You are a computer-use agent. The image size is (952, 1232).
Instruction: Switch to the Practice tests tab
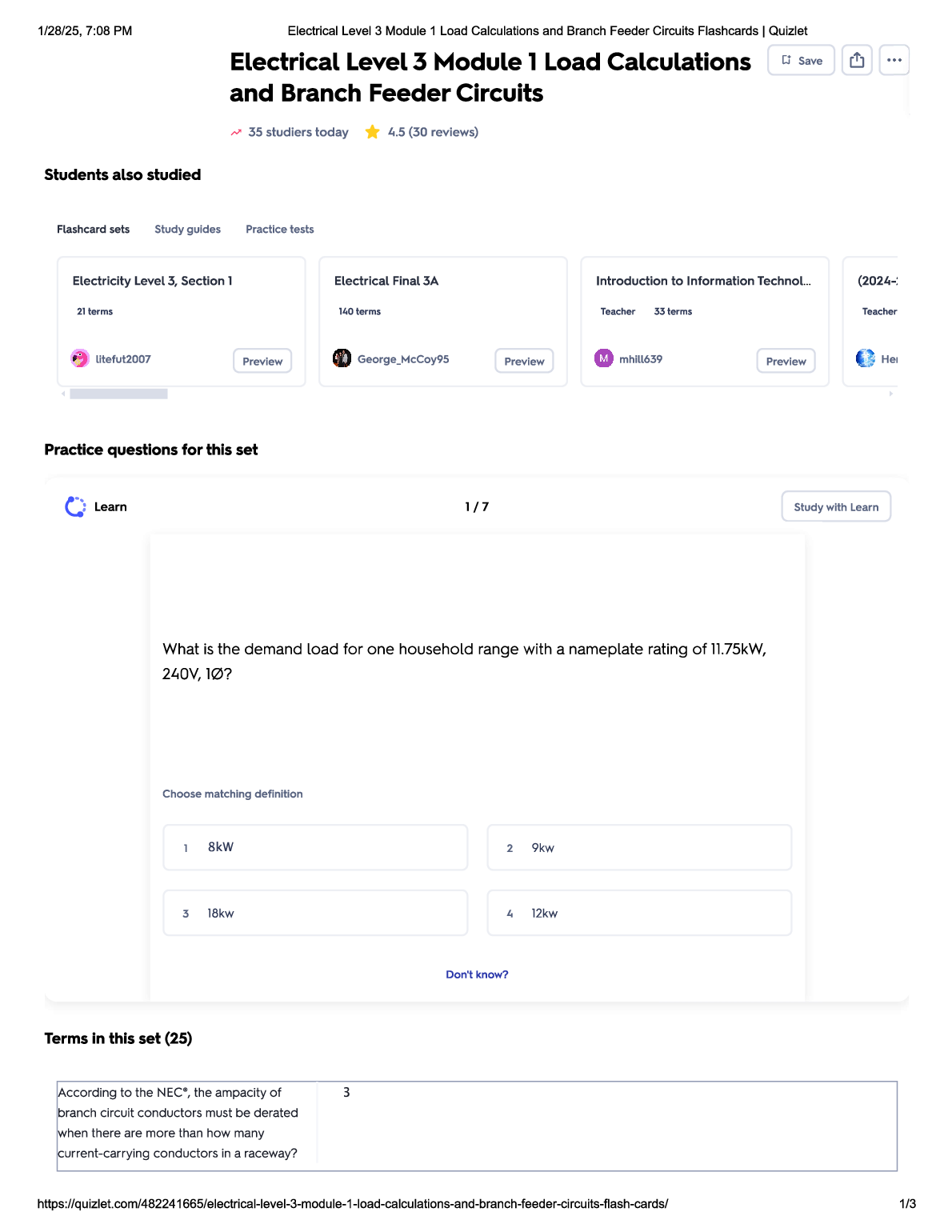pos(279,230)
